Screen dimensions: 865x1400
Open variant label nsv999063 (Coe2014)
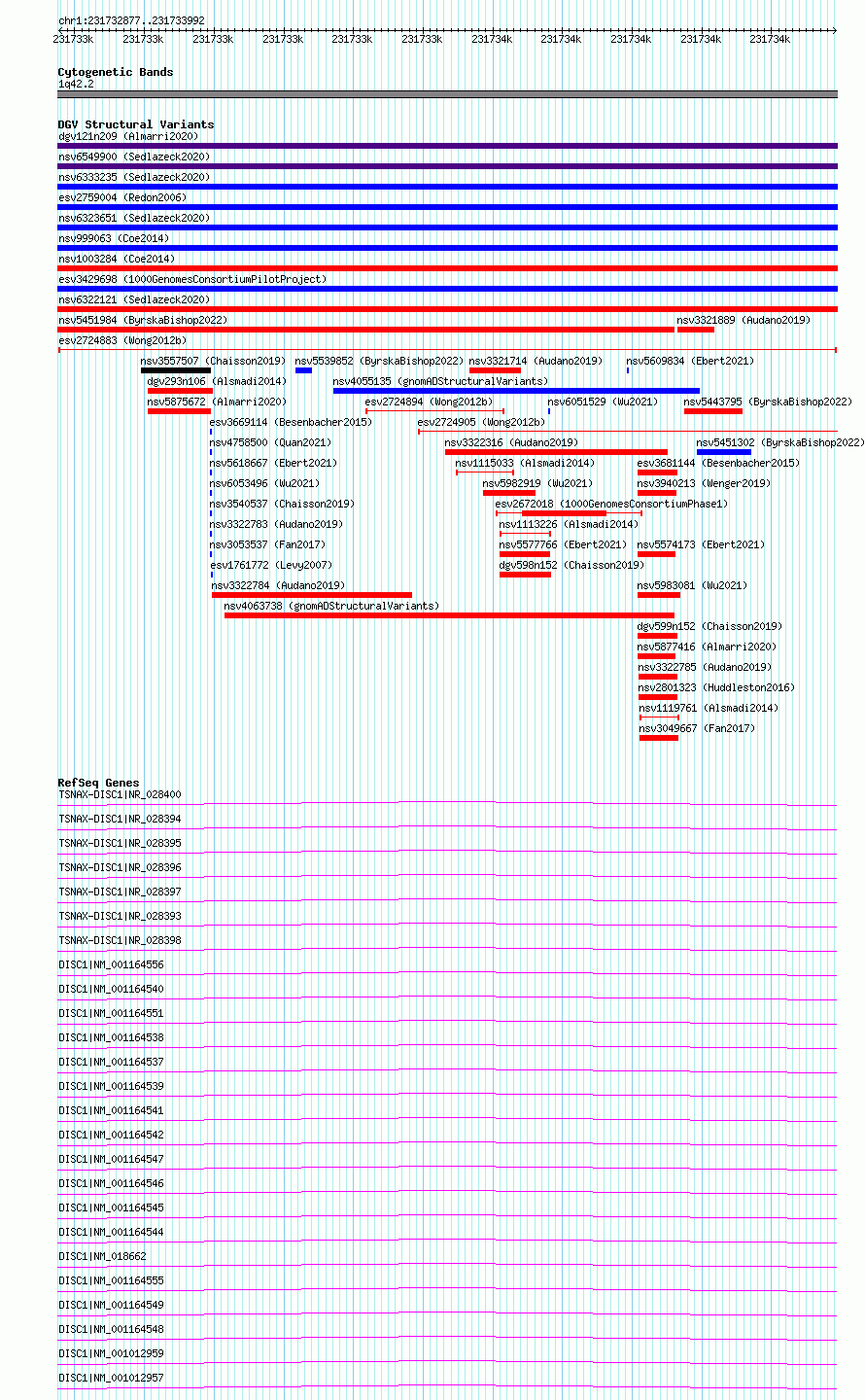(114, 238)
